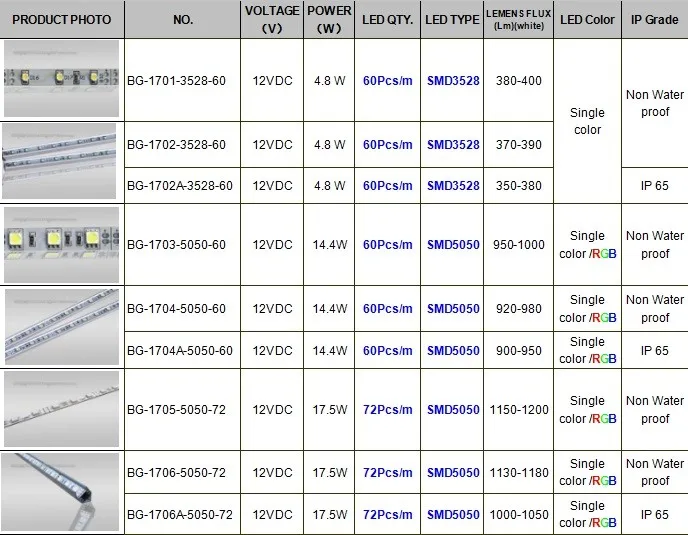Select the VOLTAGE (V) column header

272,19
